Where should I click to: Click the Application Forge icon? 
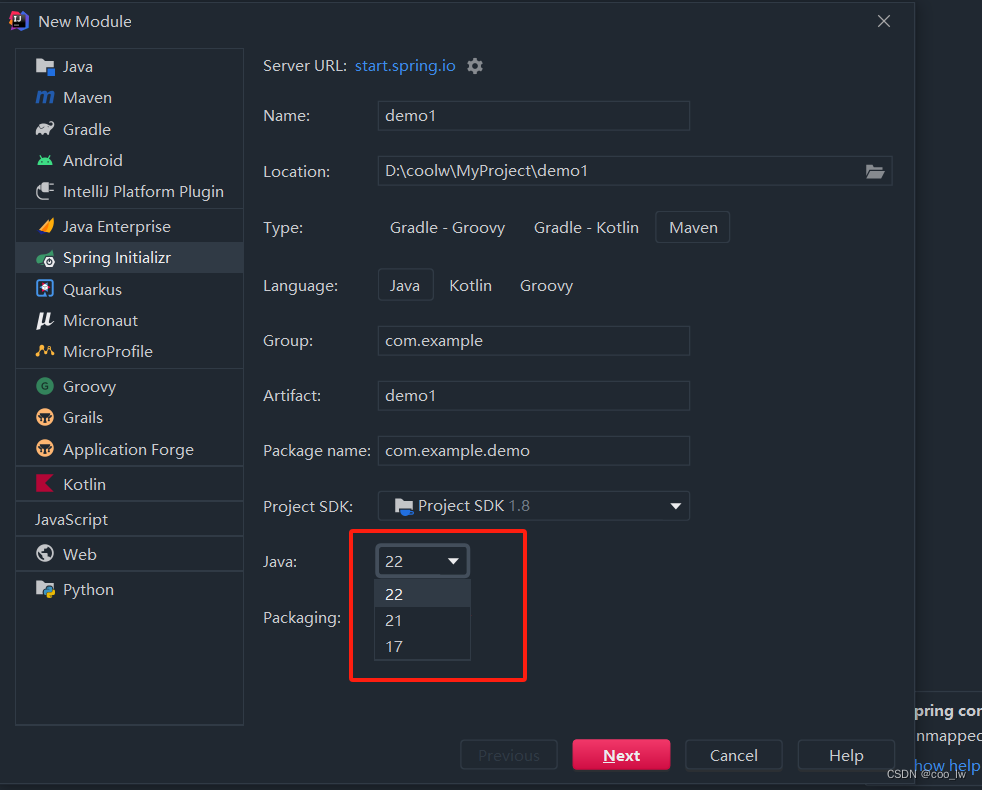coord(45,449)
